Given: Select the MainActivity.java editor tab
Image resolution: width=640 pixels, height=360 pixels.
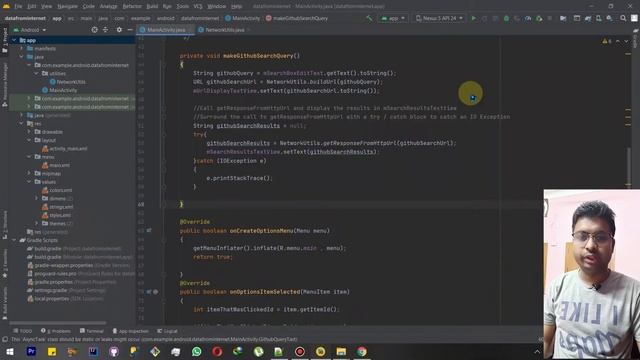Looking at the screenshot, I should point(166,30).
